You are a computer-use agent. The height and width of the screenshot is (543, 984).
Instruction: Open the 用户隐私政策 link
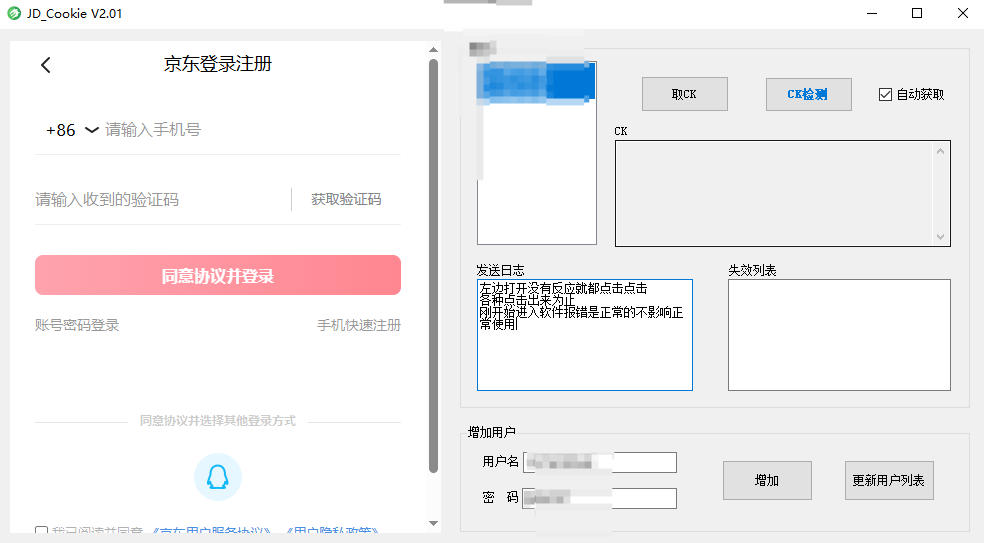tap(332, 531)
